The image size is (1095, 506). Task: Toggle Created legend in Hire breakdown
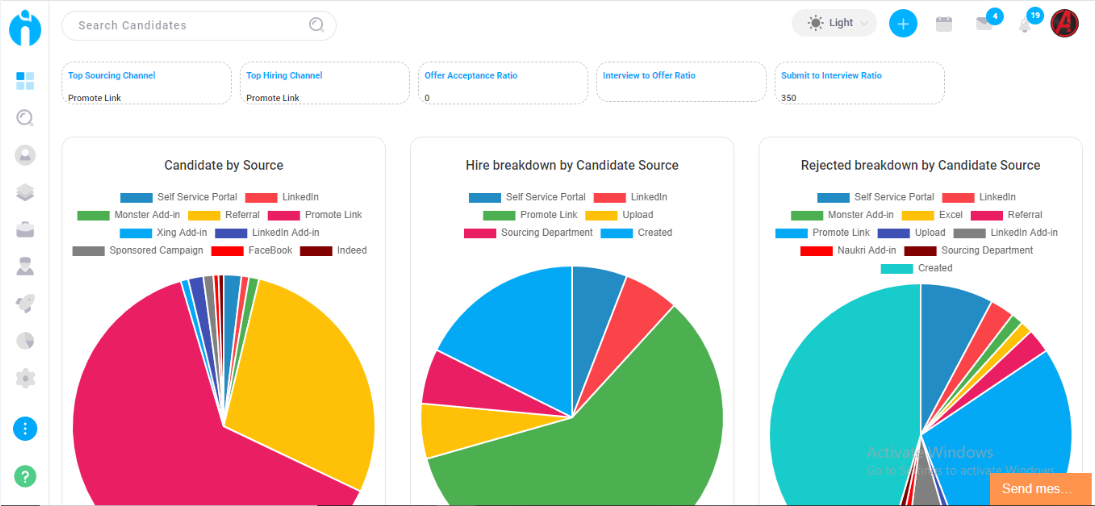(637, 232)
